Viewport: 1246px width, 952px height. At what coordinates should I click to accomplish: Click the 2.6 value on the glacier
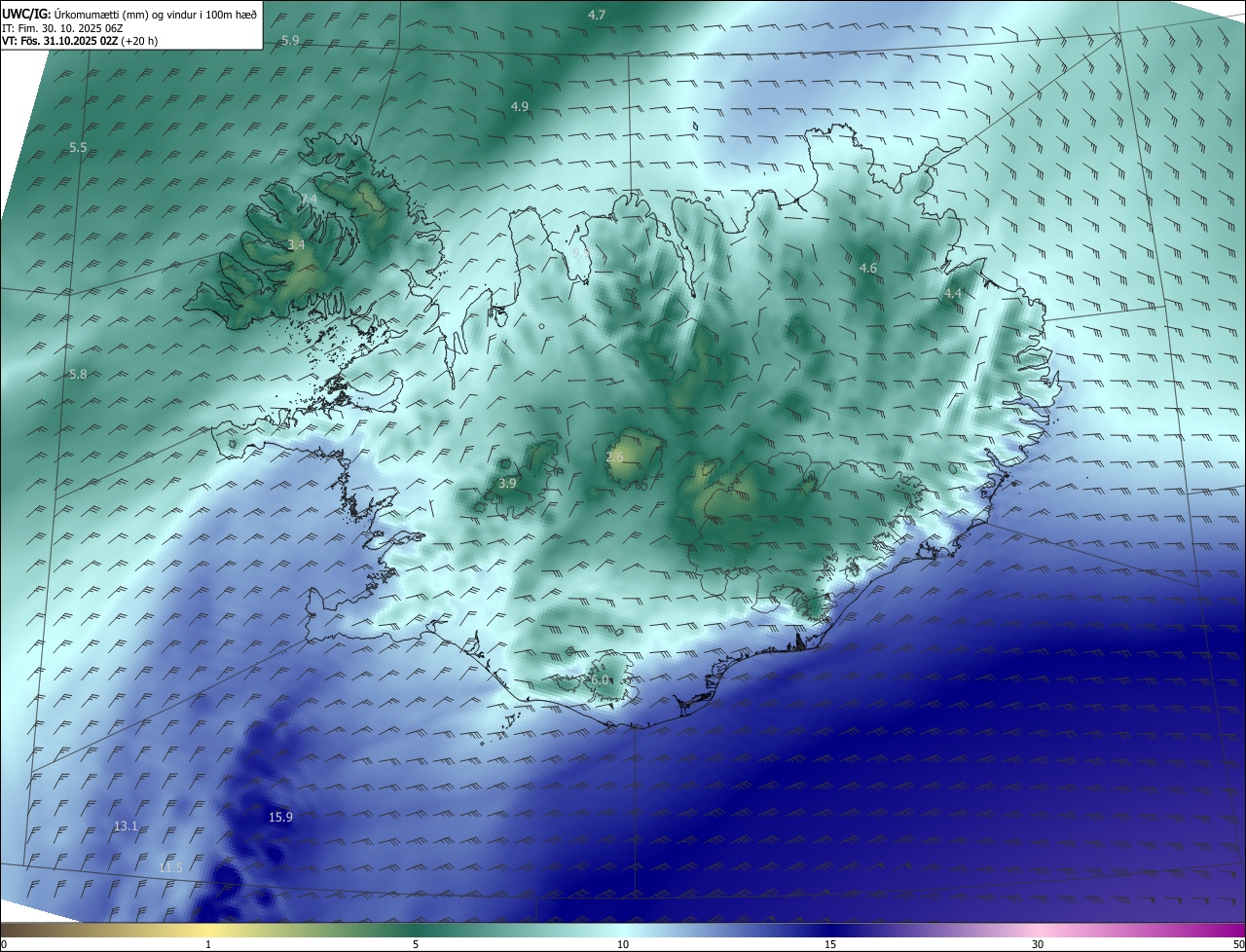click(614, 457)
